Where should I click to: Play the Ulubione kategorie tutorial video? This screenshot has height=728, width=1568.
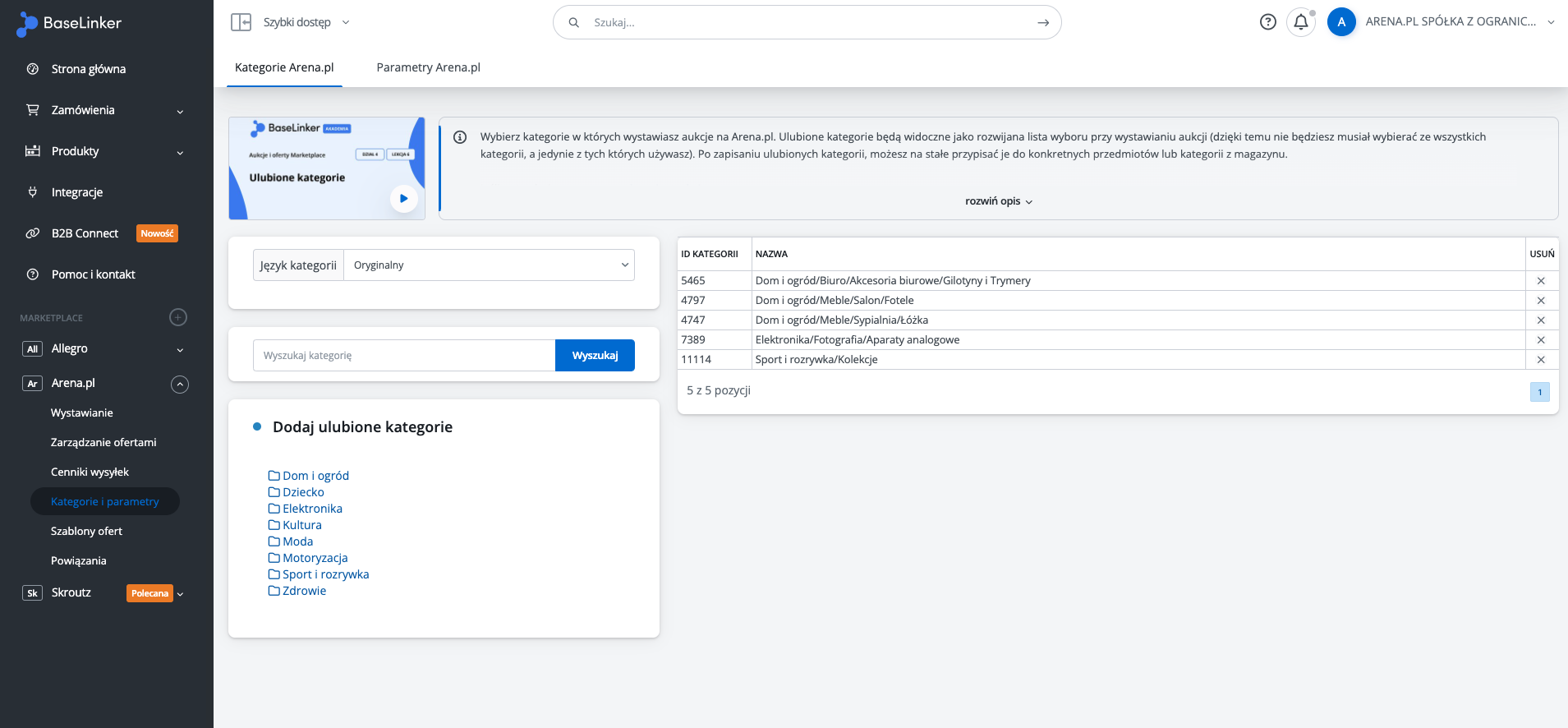[403, 198]
